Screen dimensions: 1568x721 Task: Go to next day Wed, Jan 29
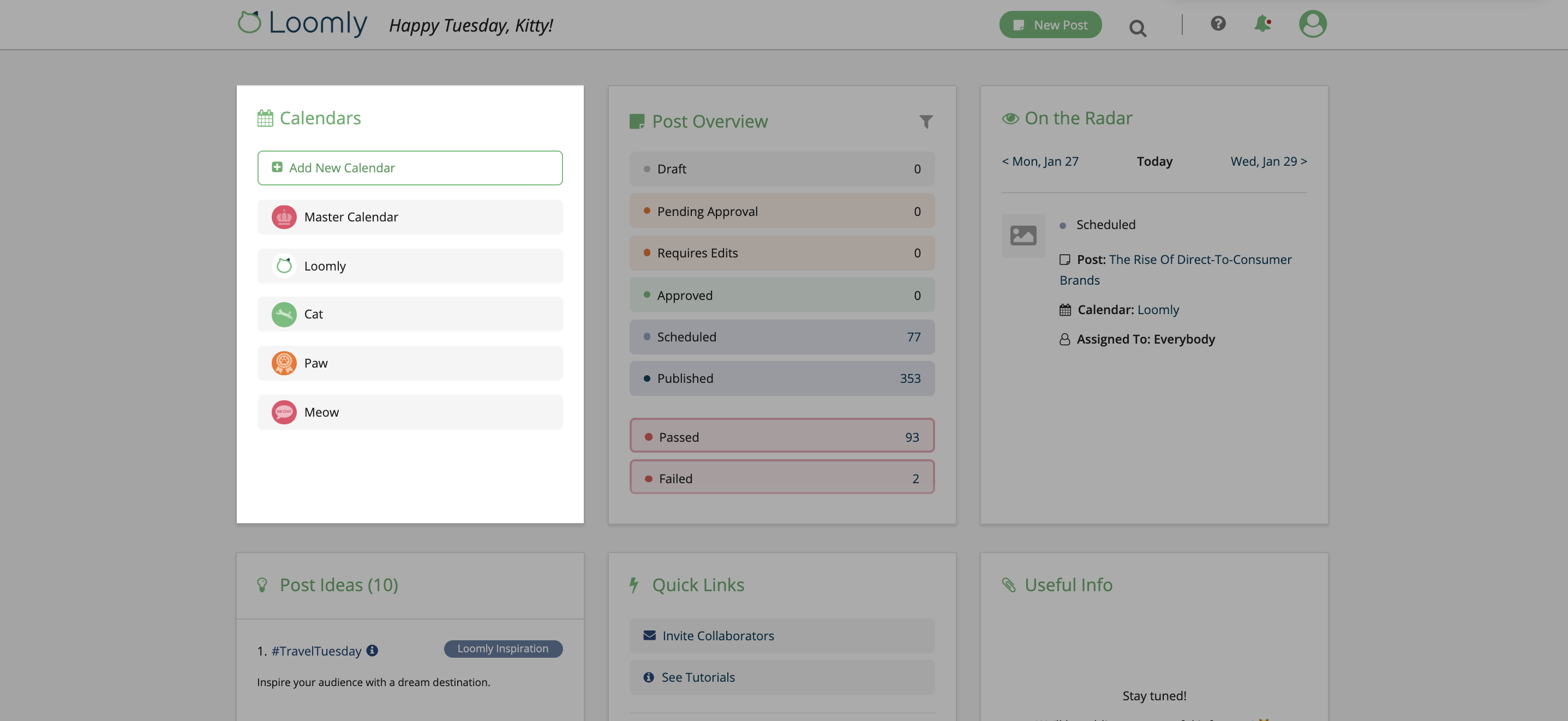pos(1268,161)
